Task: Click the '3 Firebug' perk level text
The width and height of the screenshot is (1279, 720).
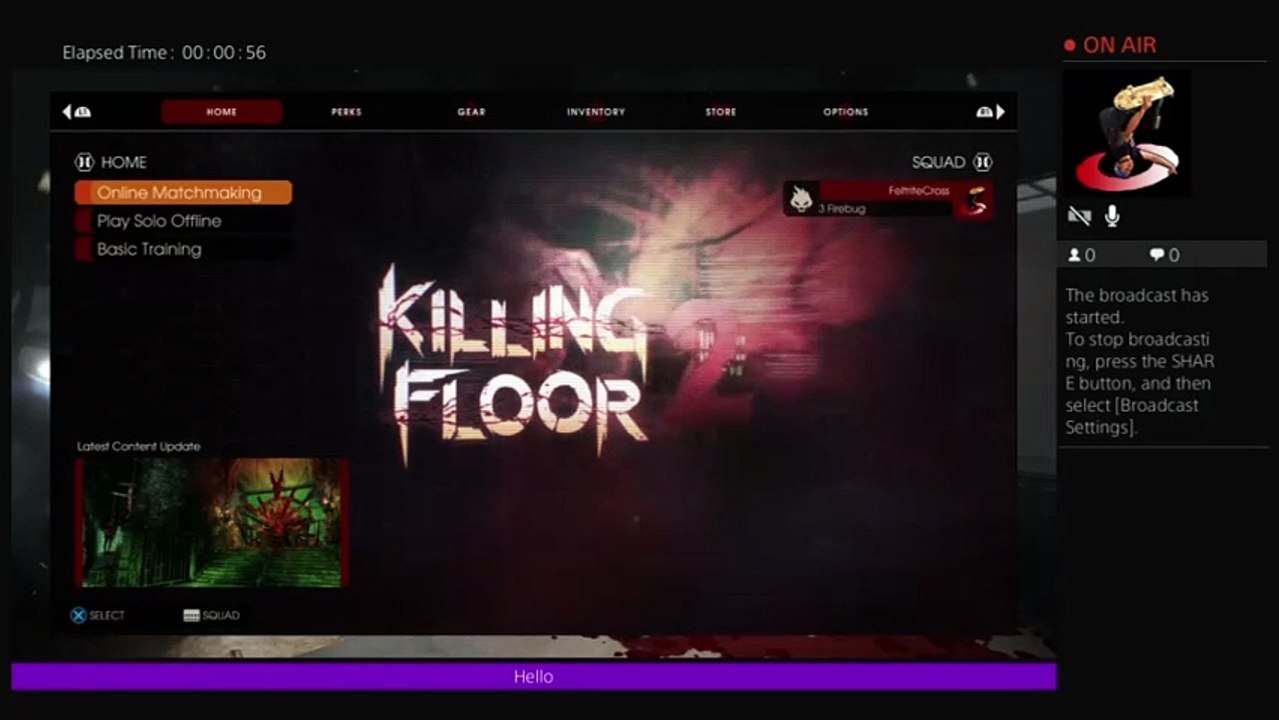Action: coord(842,209)
